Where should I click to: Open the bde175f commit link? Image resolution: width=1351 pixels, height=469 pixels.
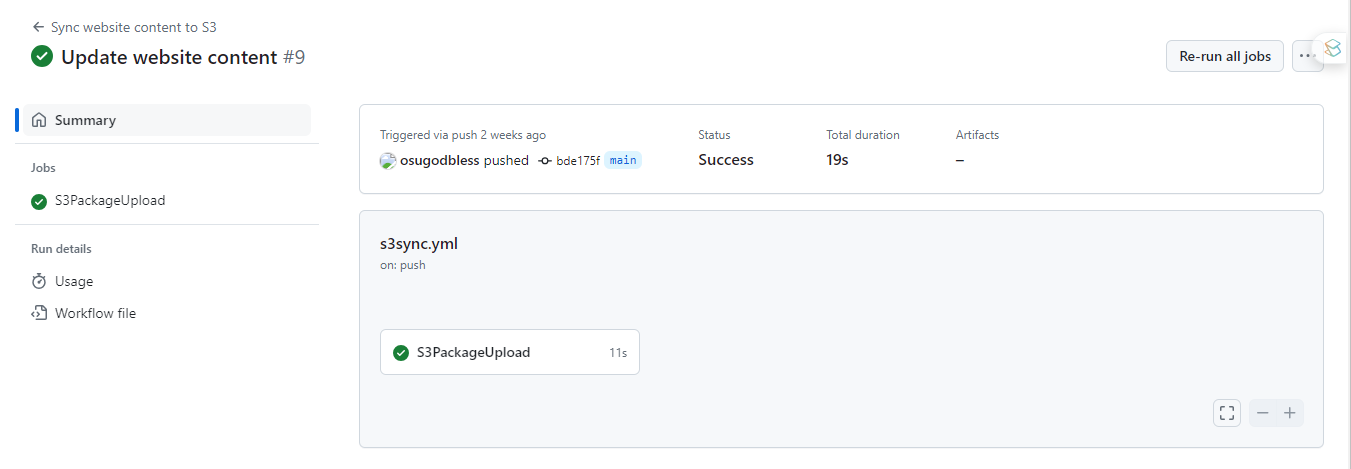[x=578, y=160]
